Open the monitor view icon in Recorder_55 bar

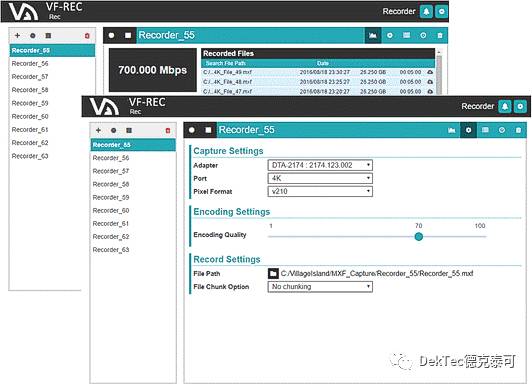[x=452, y=130]
